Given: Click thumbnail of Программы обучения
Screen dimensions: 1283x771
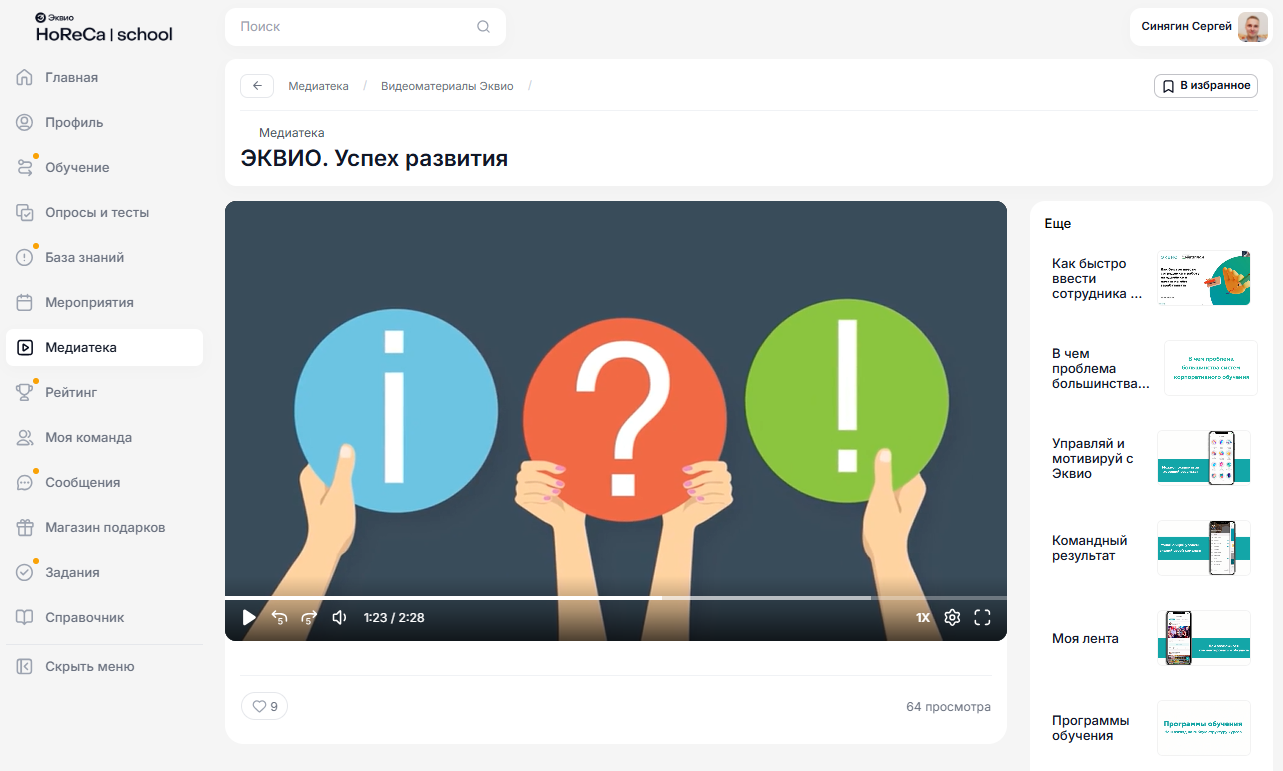Looking at the screenshot, I should click(x=1204, y=728).
